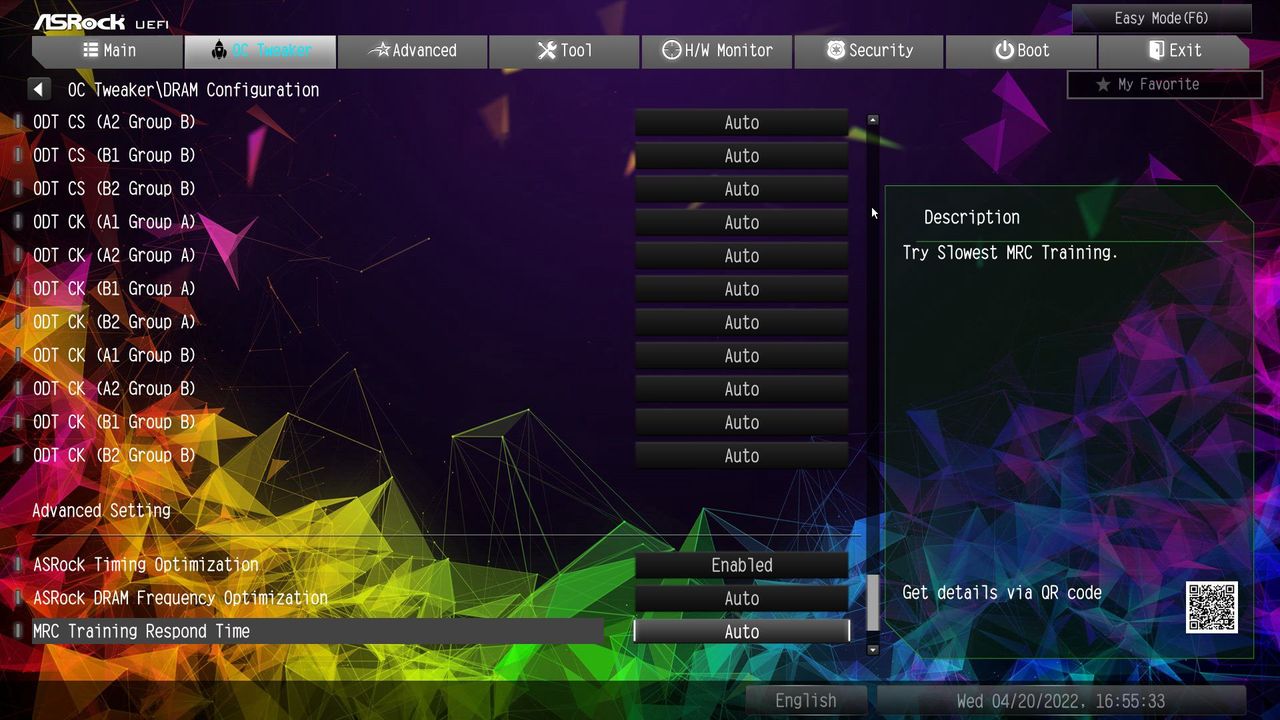Click the date and time display
The image size is (1280, 720).
[x=1061, y=701]
